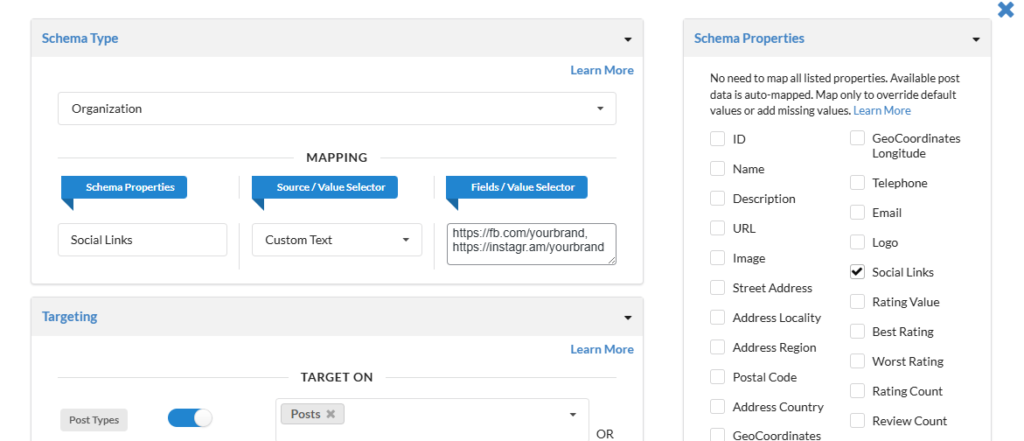Enable the Logo property checkbox
The height and width of the screenshot is (441, 1024).
pyautogui.click(x=857, y=242)
